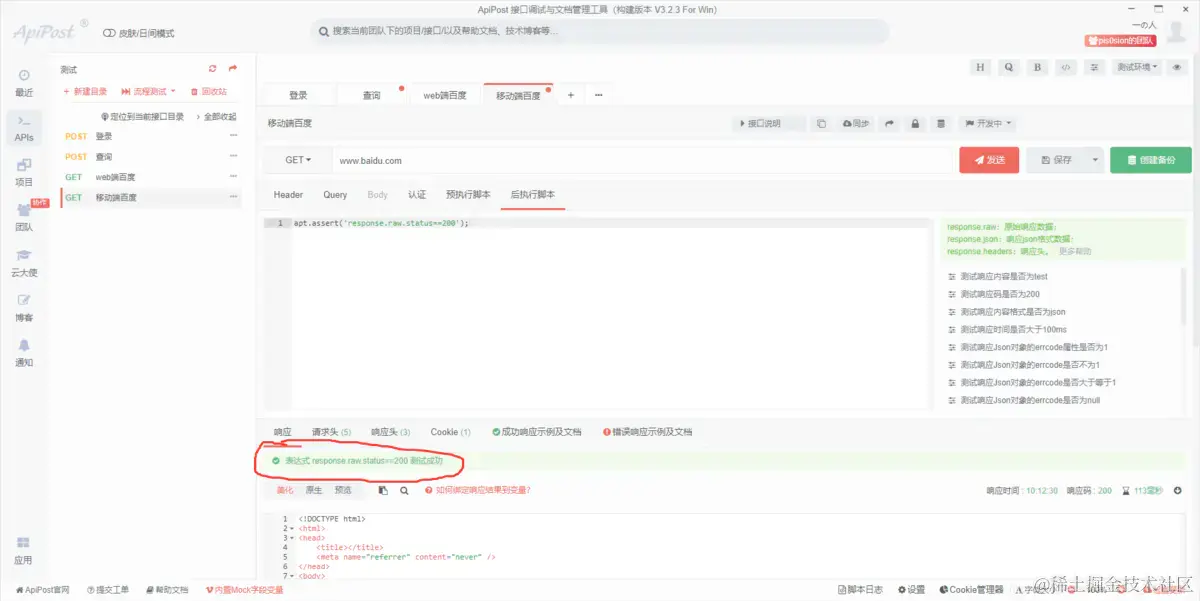Switch to the 登录 request tab
Viewport: 1200px width, 601px height.
tap(298, 95)
